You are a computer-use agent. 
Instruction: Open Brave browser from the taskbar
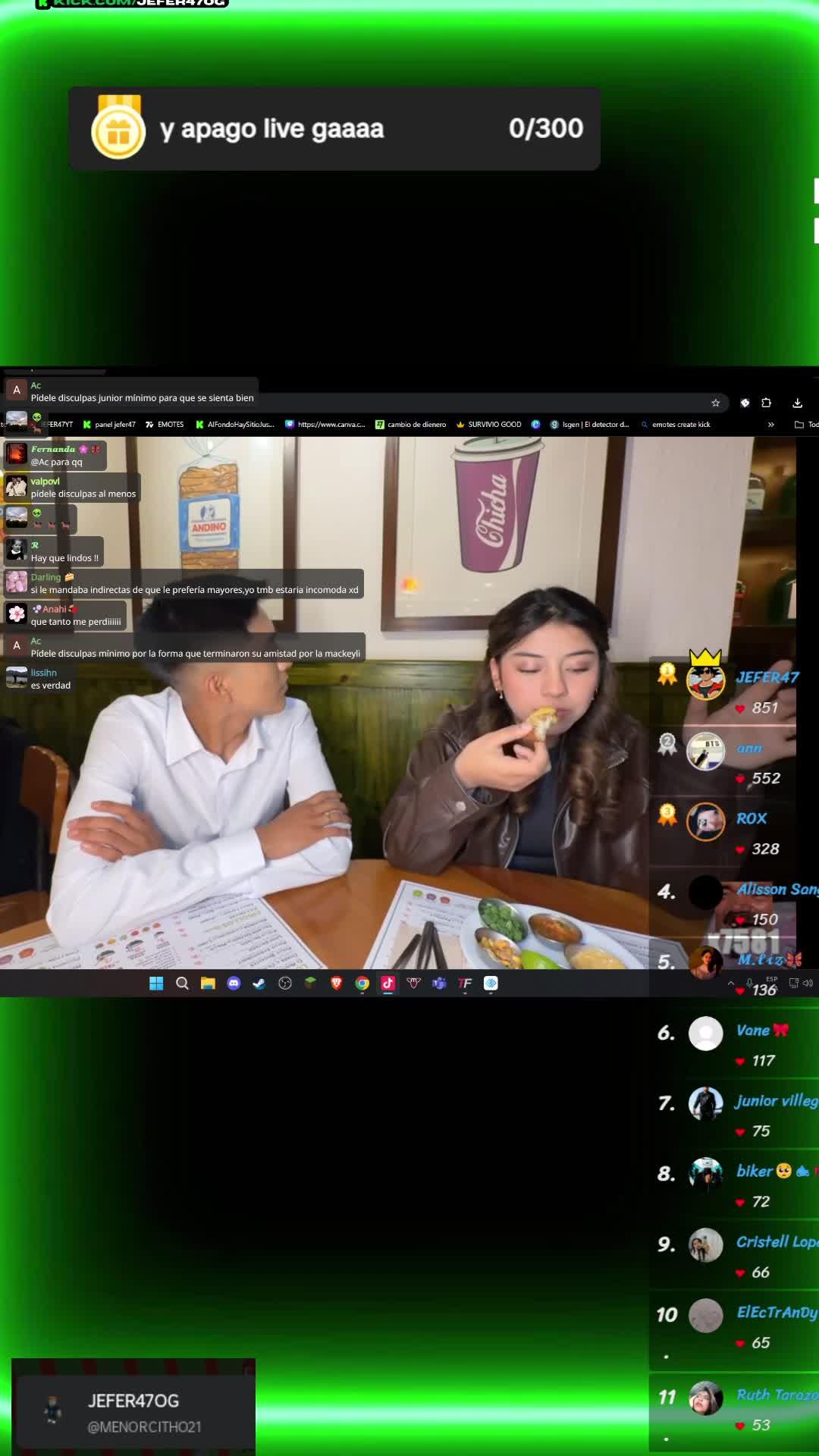coord(337,983)
